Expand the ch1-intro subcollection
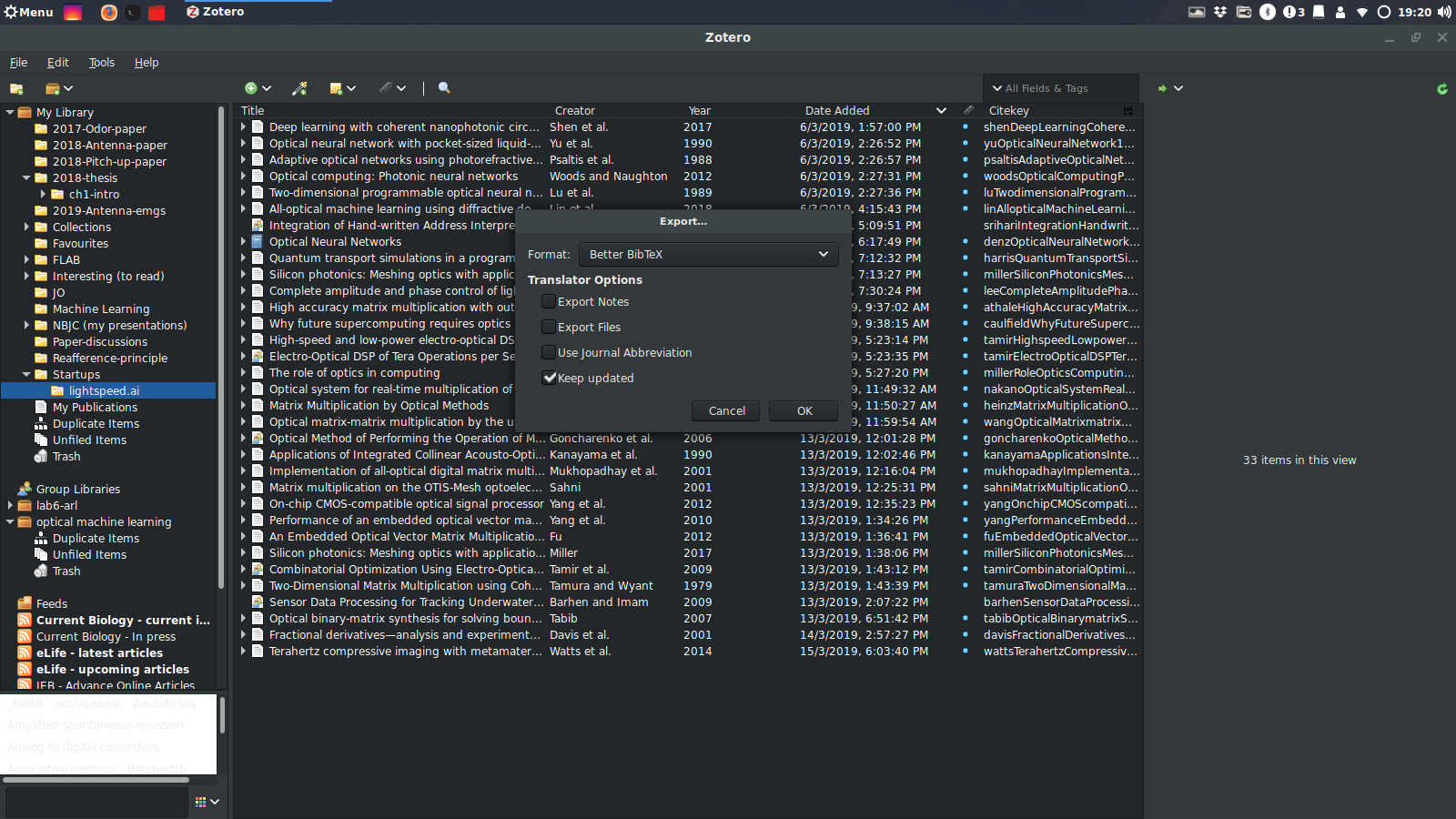The width and height of the screenshot is (1456, 819). pyautogui.click(x=43, y=195)
